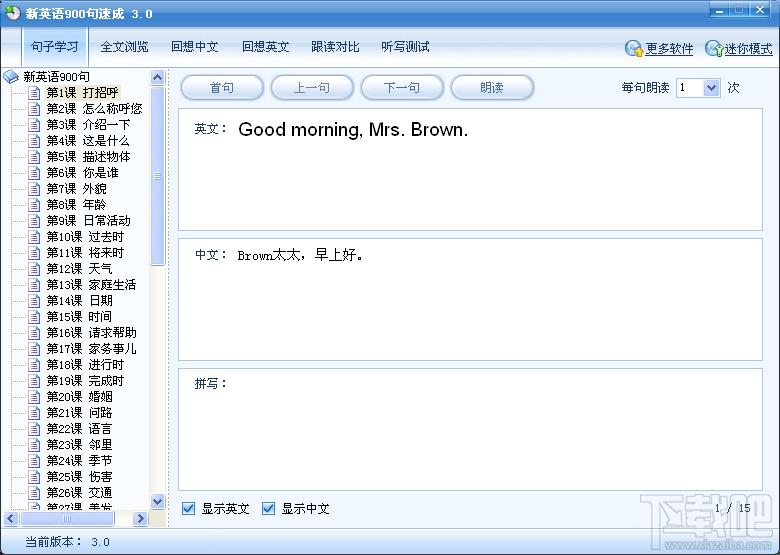Go to the 听写测试 tab
Viewport: 780px width, 555px height.
(405, 47)
